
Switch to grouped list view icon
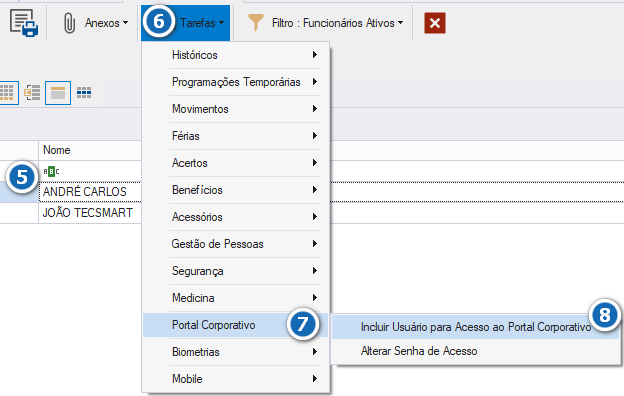32,93
